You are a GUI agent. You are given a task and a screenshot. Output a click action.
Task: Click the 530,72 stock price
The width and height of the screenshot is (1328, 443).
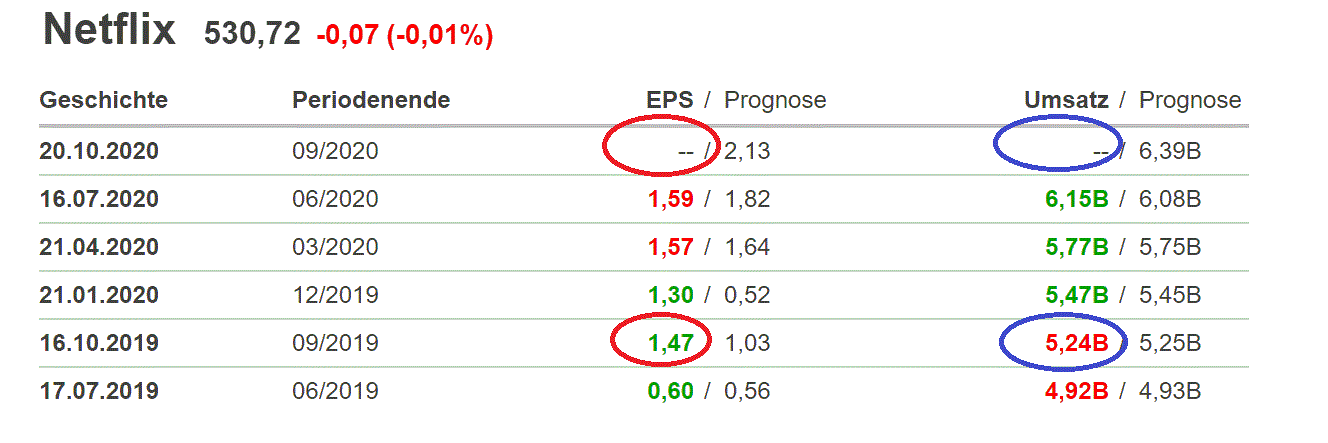point(252,35)
